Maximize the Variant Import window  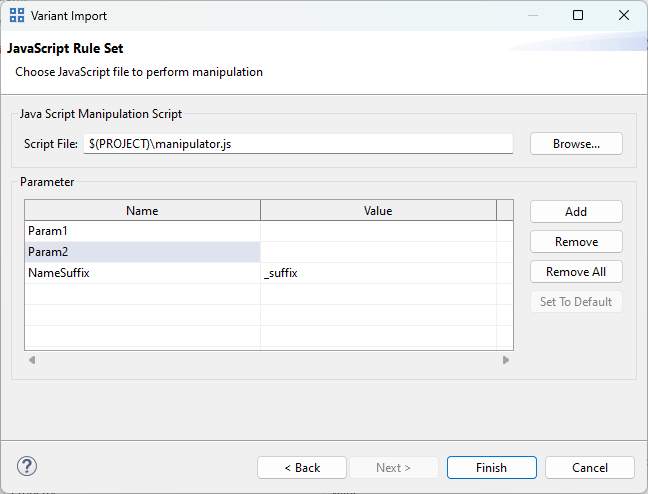click(x=578, y=16)
